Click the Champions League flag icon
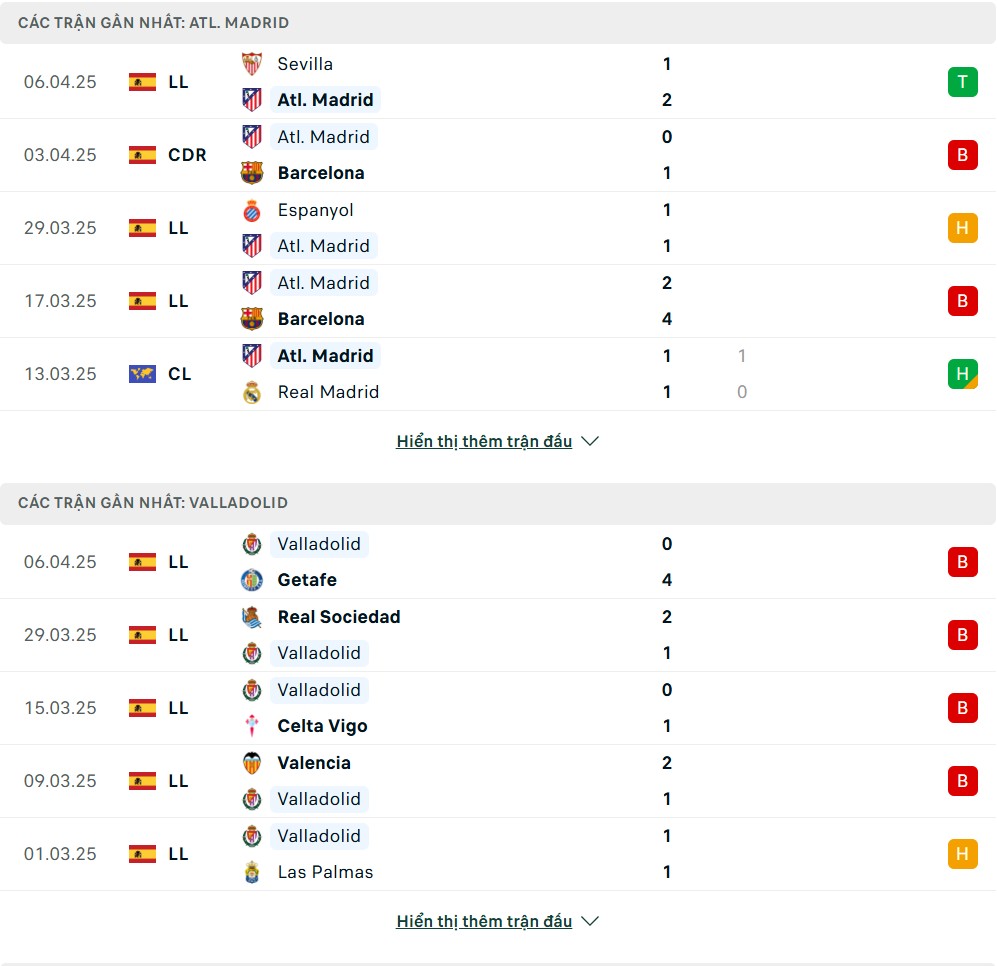997x966 pixels. [x=142, y=374]
